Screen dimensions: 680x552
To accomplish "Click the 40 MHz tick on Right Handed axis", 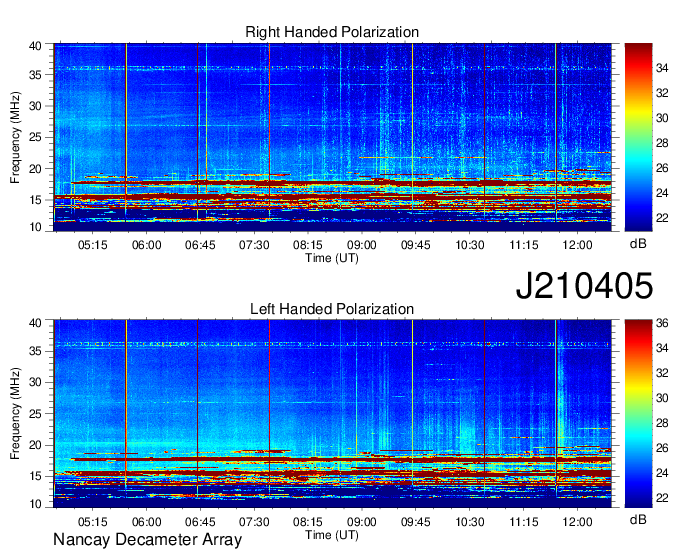I will 35,46.
